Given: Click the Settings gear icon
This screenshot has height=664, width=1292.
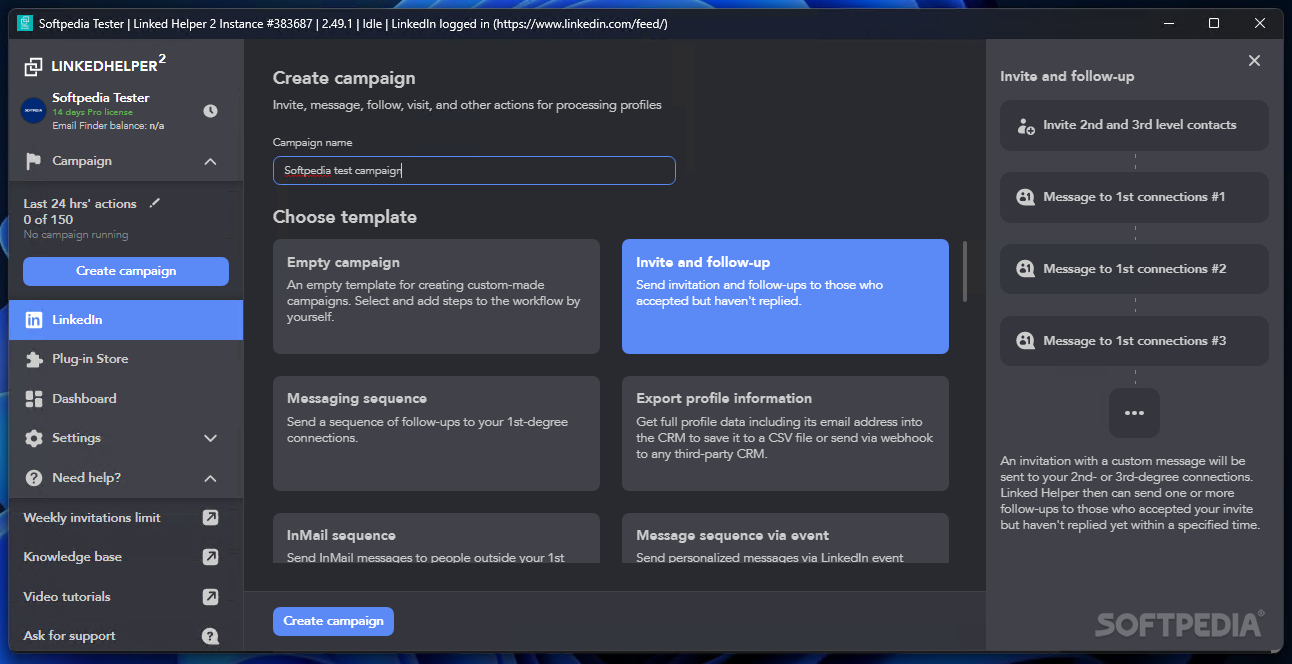Looking at the screenshot, I should [x=34, y=438].
